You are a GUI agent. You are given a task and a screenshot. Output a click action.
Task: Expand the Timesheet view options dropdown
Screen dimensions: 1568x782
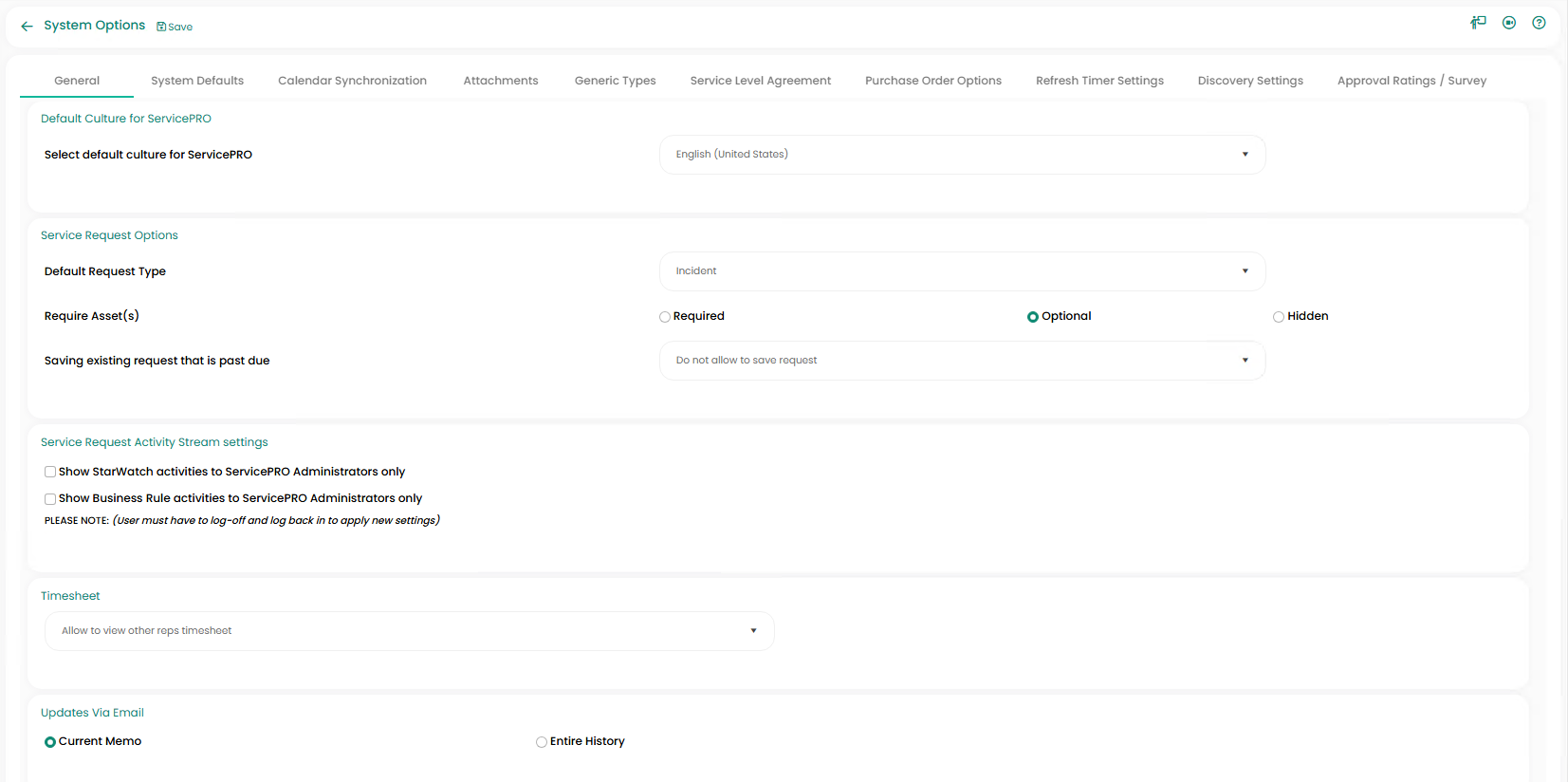point(409,631)
